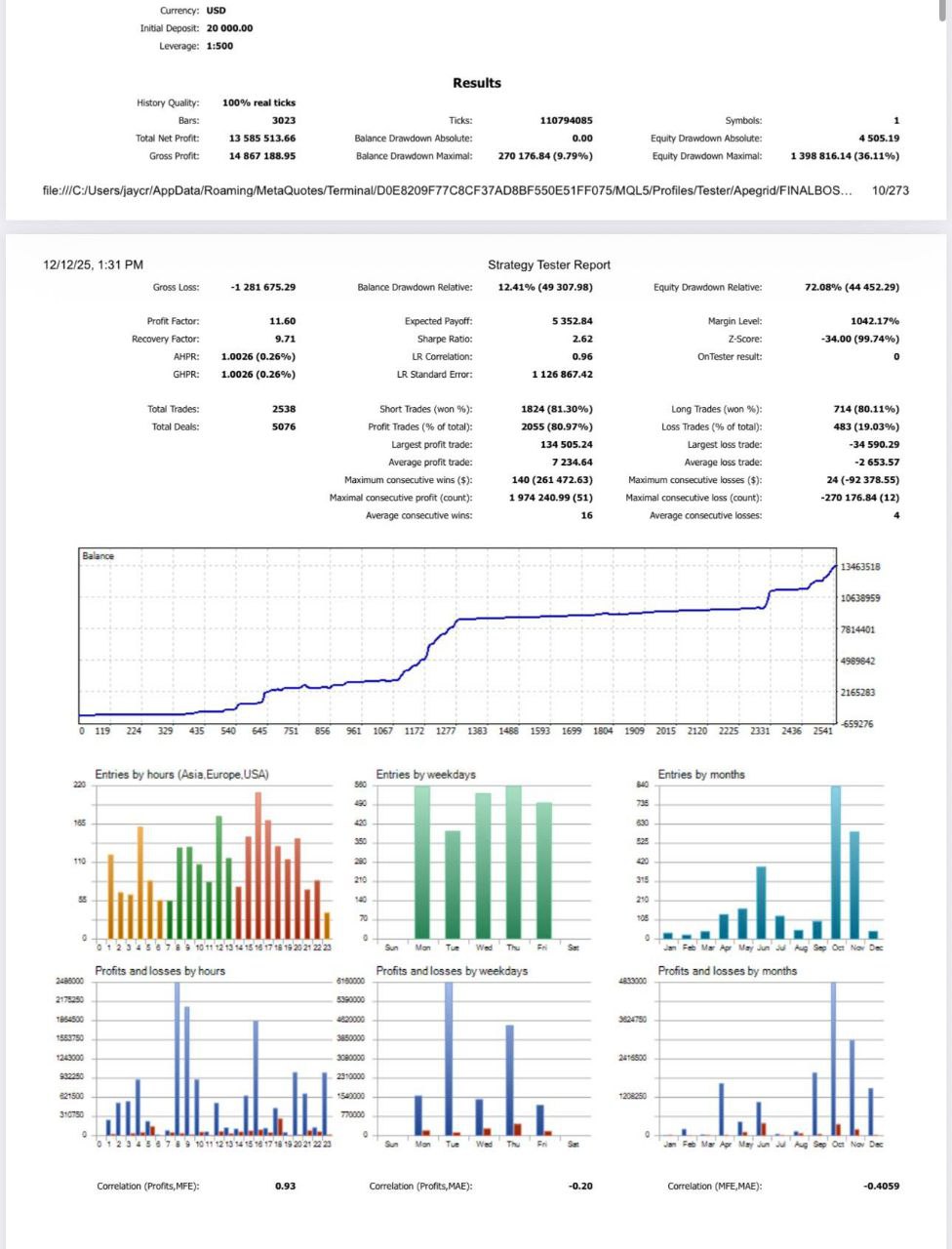Click the Sharpe Ratio value 2.62
This screenshot has height=1249, width=952.
(x=581, y=339)
